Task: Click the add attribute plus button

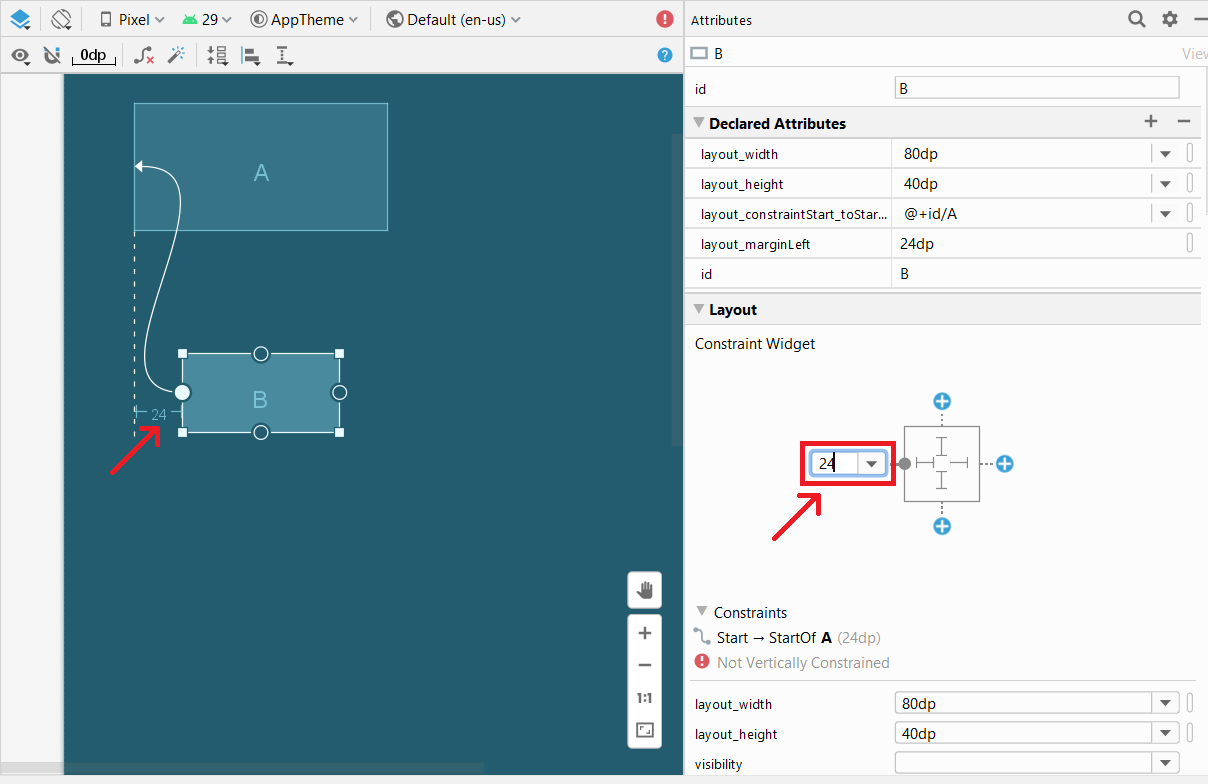Action: tap(1151, 121)
